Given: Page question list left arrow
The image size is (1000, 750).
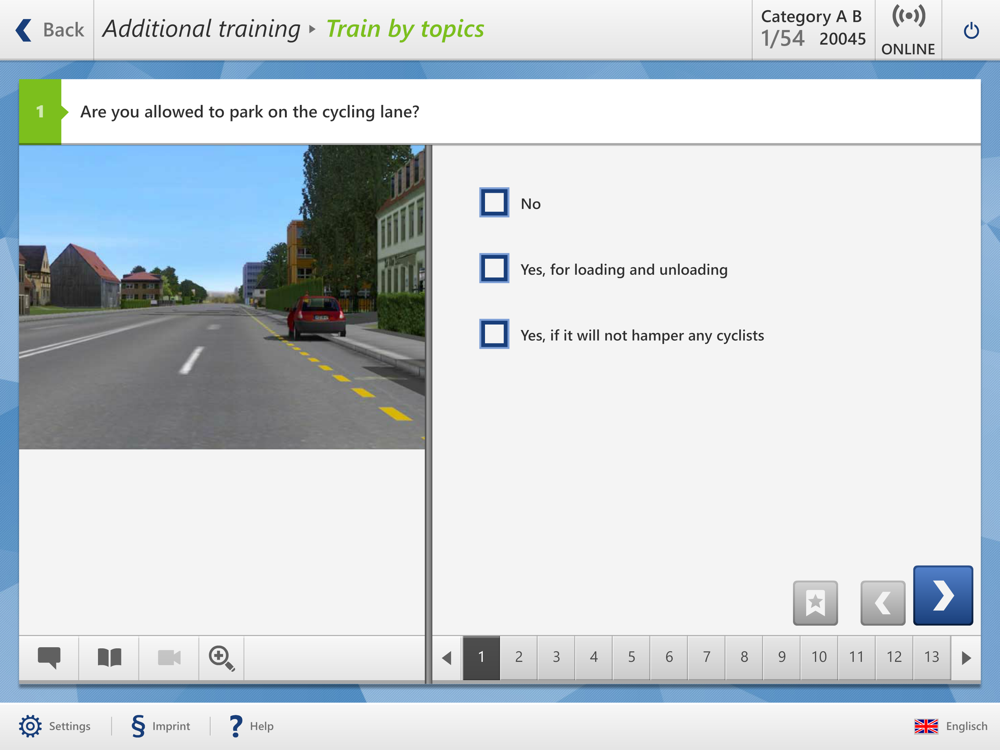Looking at the screenshot, I should pyautogui.click(x=447, y=658).
